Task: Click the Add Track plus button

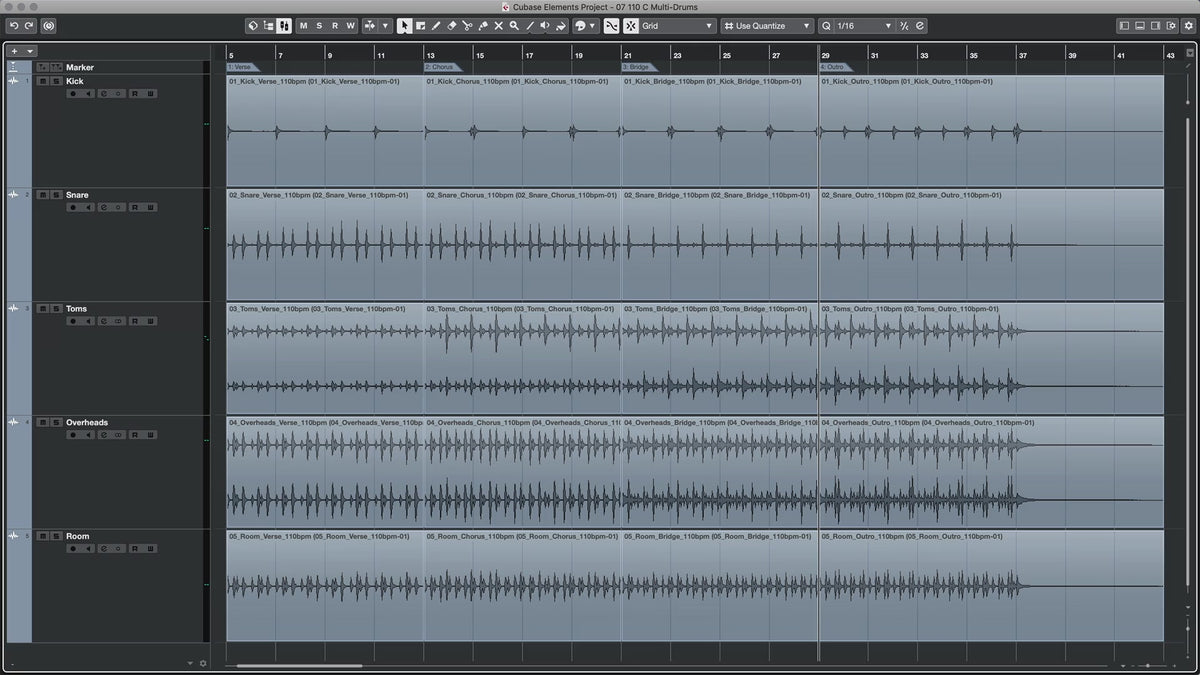Action: tap(14, 50)
